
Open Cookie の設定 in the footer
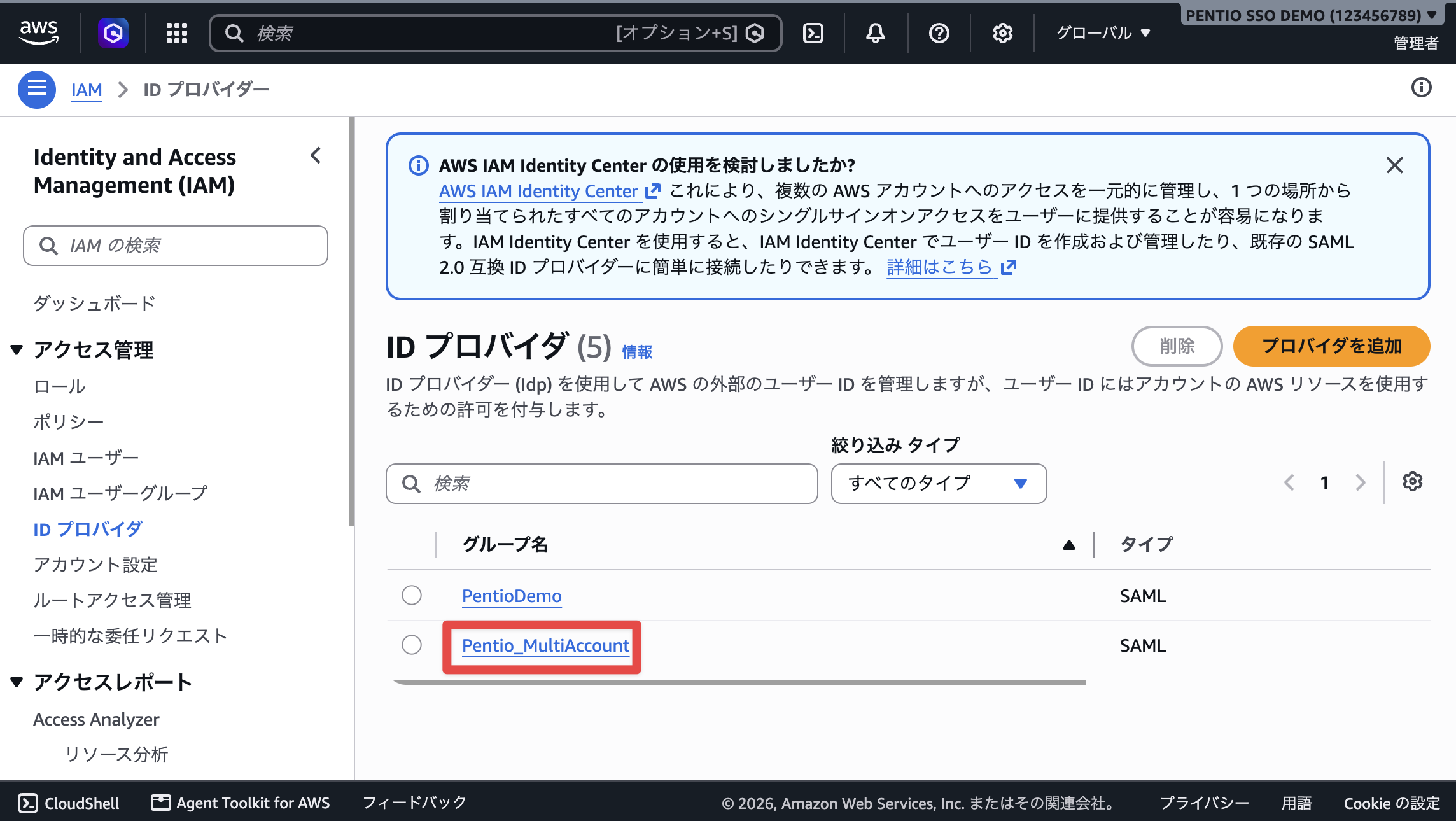[1392, 803]
